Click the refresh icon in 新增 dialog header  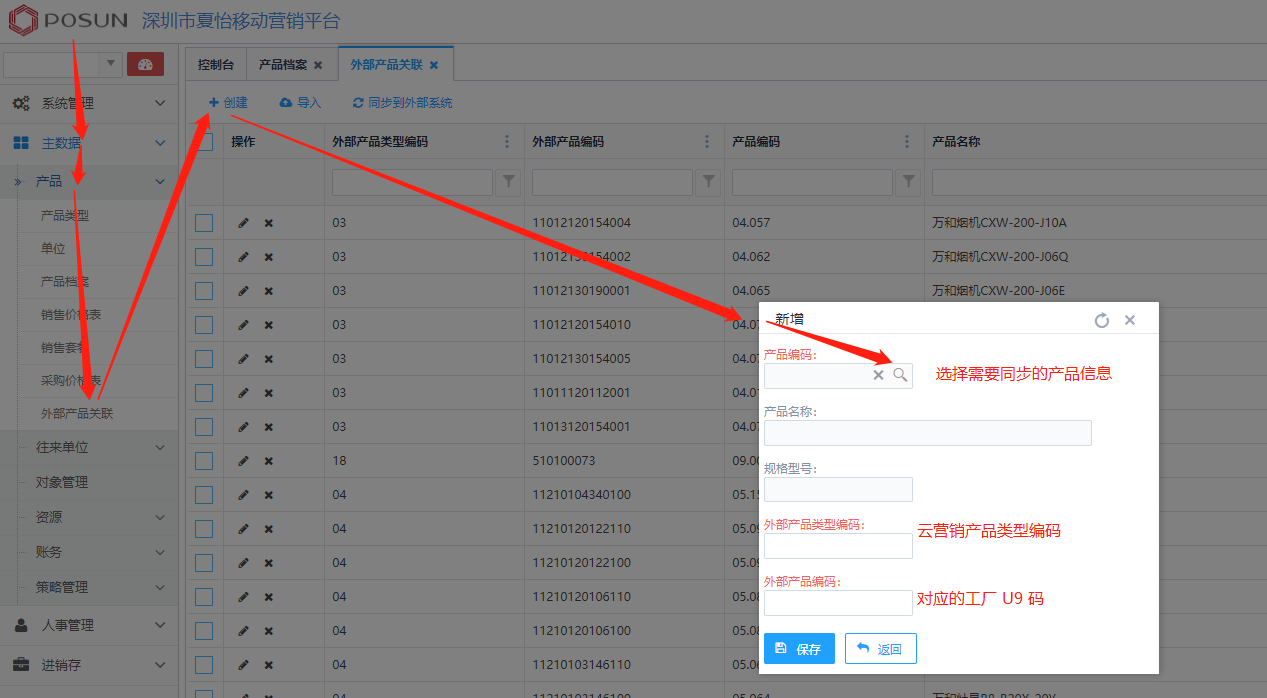1102,320
